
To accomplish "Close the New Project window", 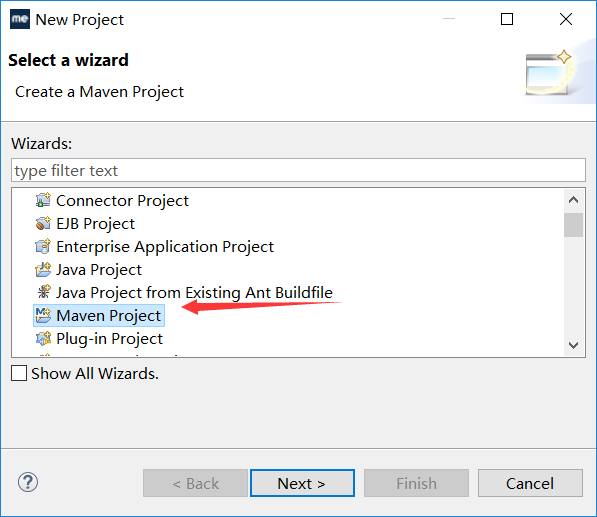I will click(566, 19).
